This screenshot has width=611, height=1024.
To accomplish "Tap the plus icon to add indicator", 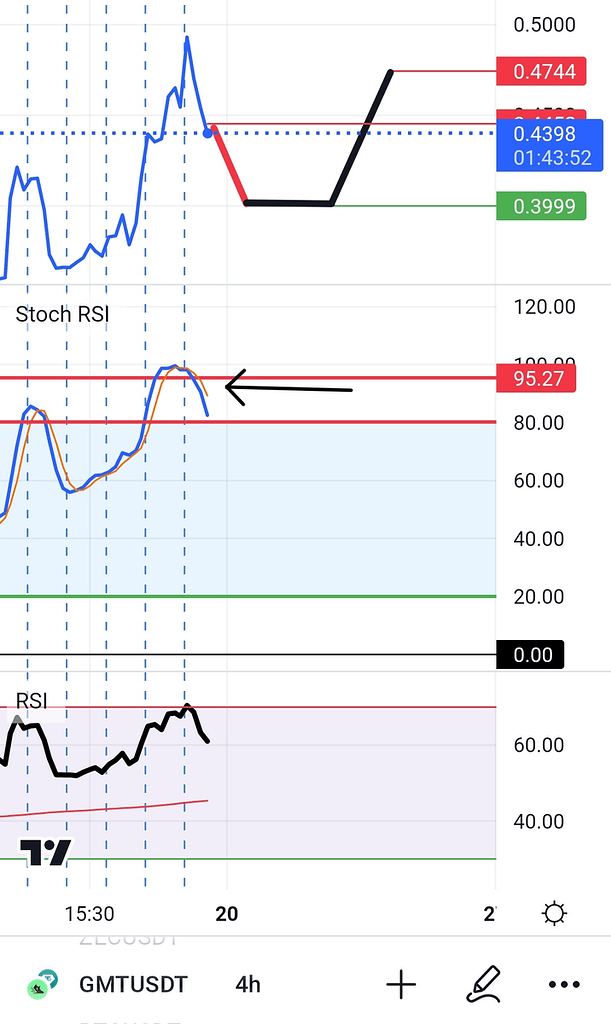I will tap(400, 984).
